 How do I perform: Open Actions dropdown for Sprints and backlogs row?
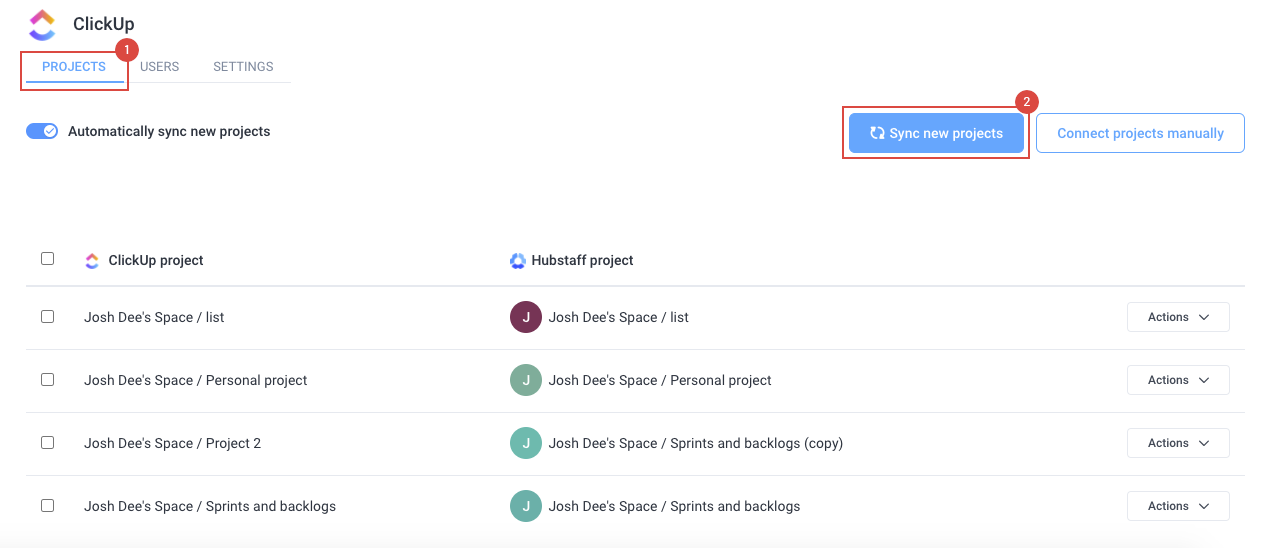point(1178,506)
